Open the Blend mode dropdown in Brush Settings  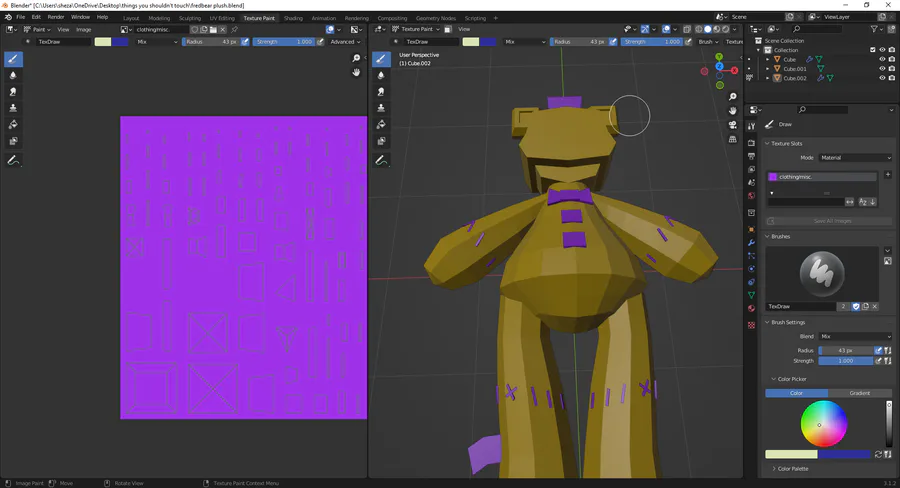pyautogui.click(x=855, y=337)
